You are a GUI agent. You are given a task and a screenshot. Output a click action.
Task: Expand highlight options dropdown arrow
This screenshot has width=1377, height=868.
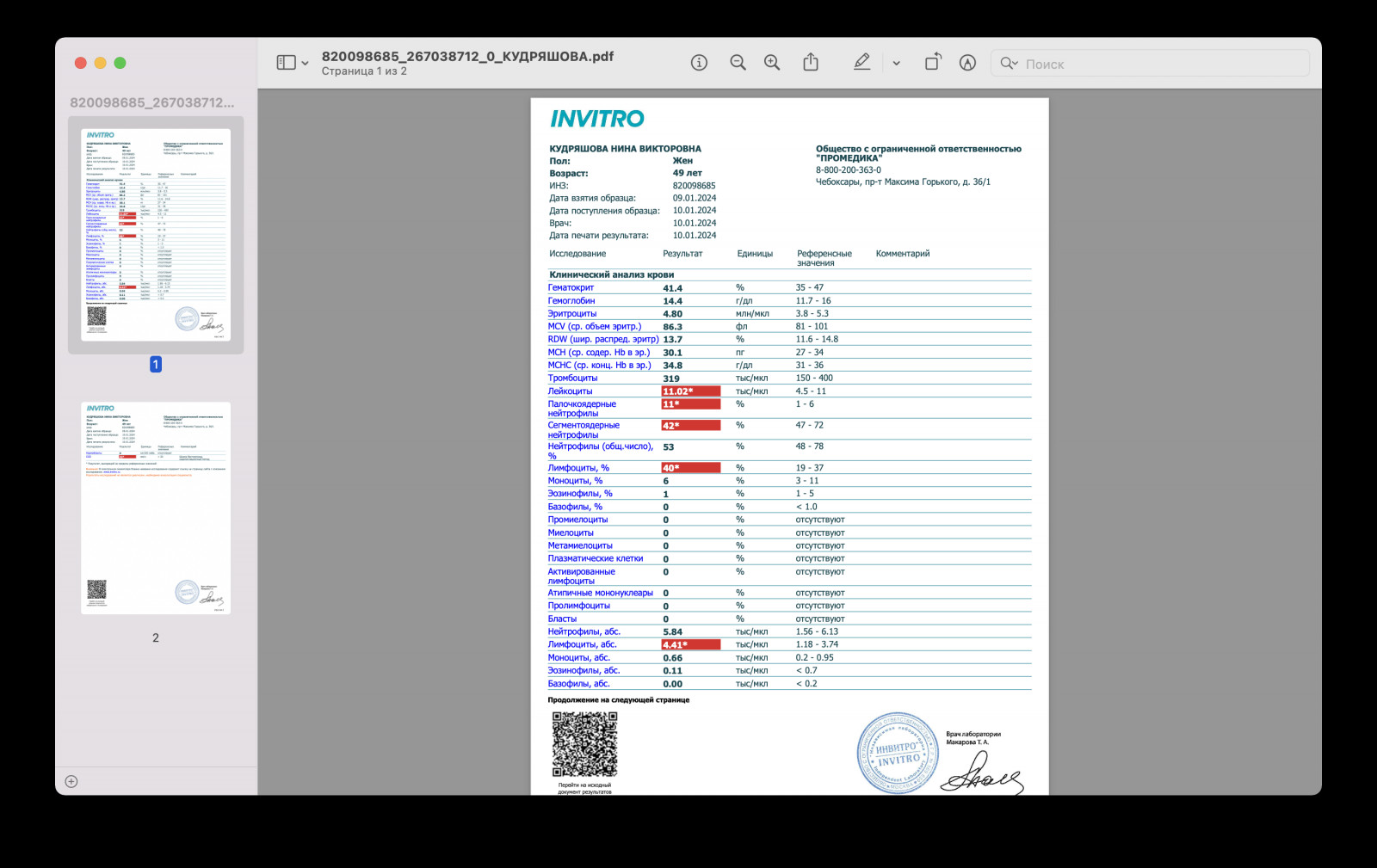coord(896,64)
